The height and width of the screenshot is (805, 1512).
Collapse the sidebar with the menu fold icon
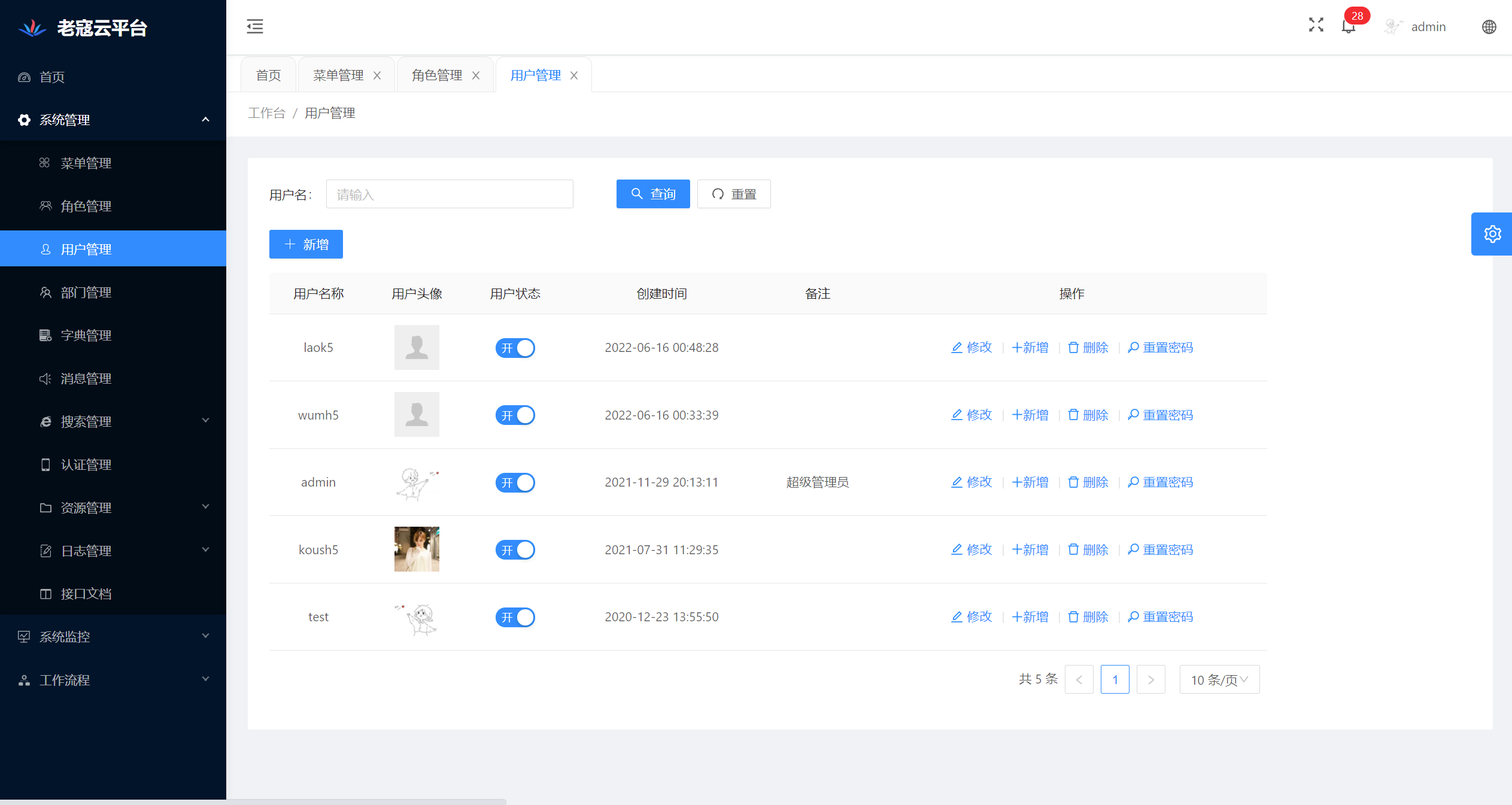pyautogui.click(x=255, y=26)
